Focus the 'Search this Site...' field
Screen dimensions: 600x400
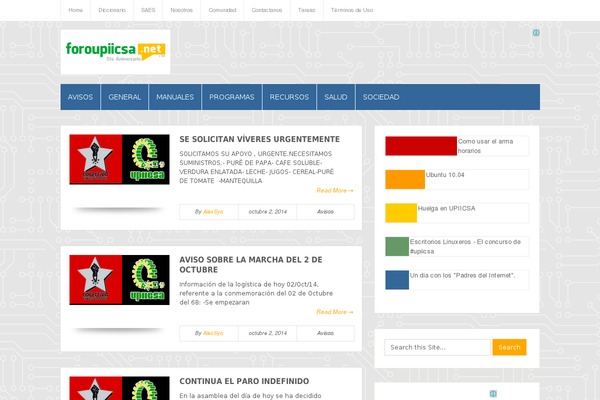(x=437, y=347)
